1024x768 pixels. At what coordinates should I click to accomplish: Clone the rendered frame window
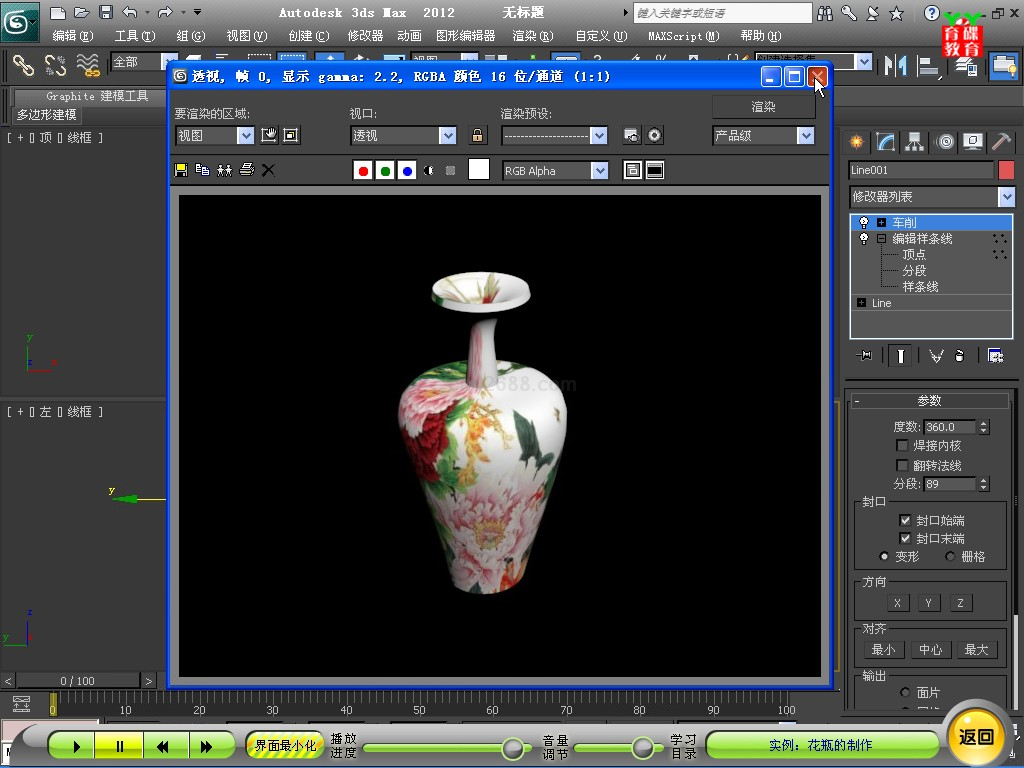[224, 170]
